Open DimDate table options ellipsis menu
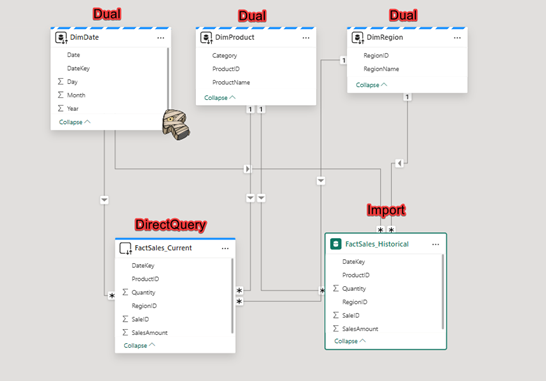546x381 pixels. point(161,38)
